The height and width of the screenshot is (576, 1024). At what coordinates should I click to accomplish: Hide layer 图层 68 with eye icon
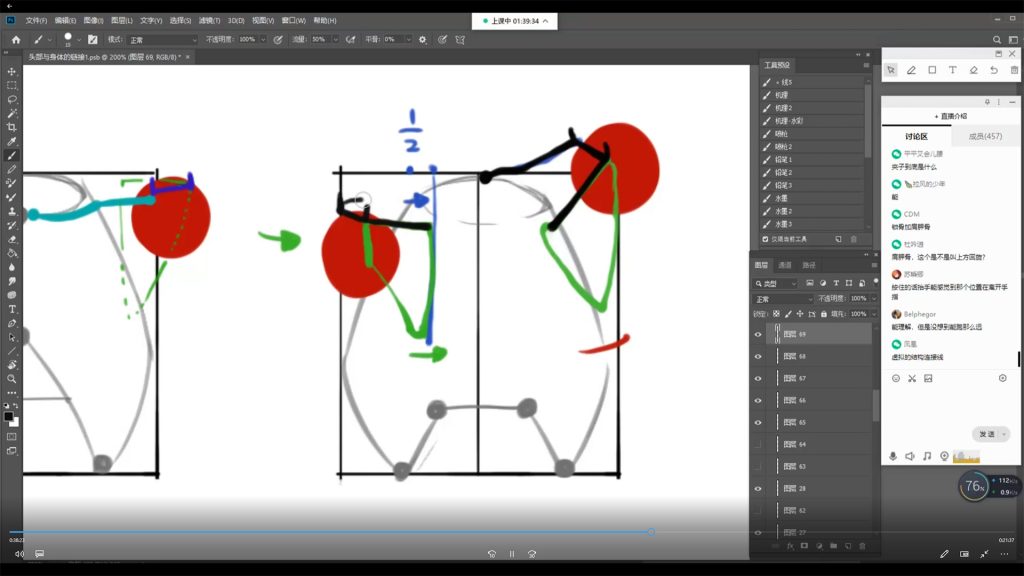point(758,356)
